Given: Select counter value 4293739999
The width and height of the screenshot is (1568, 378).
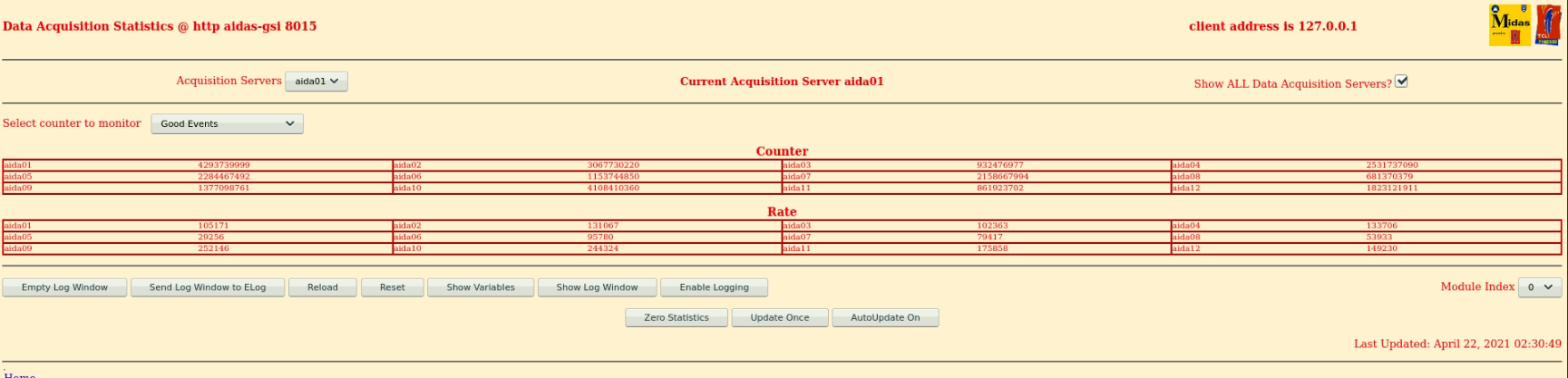Looking at the screenshot, I should coord(224,165).
